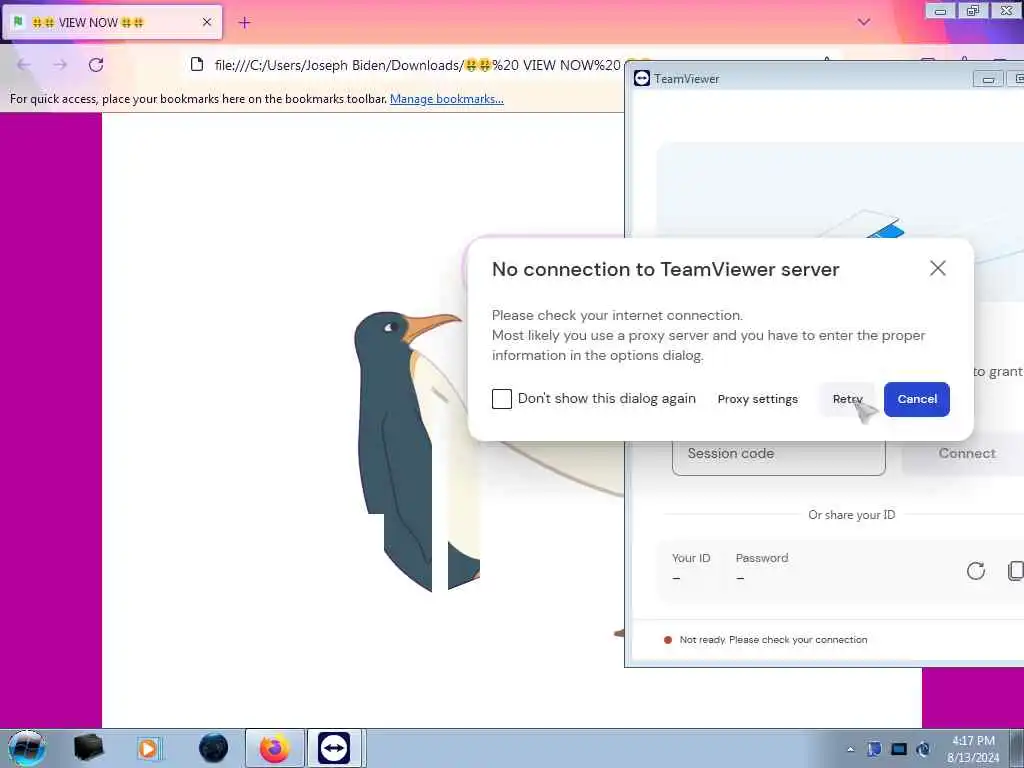Click the page file icon in address bar
Viewport: 1024px width, 768px height.
[197, 64]
